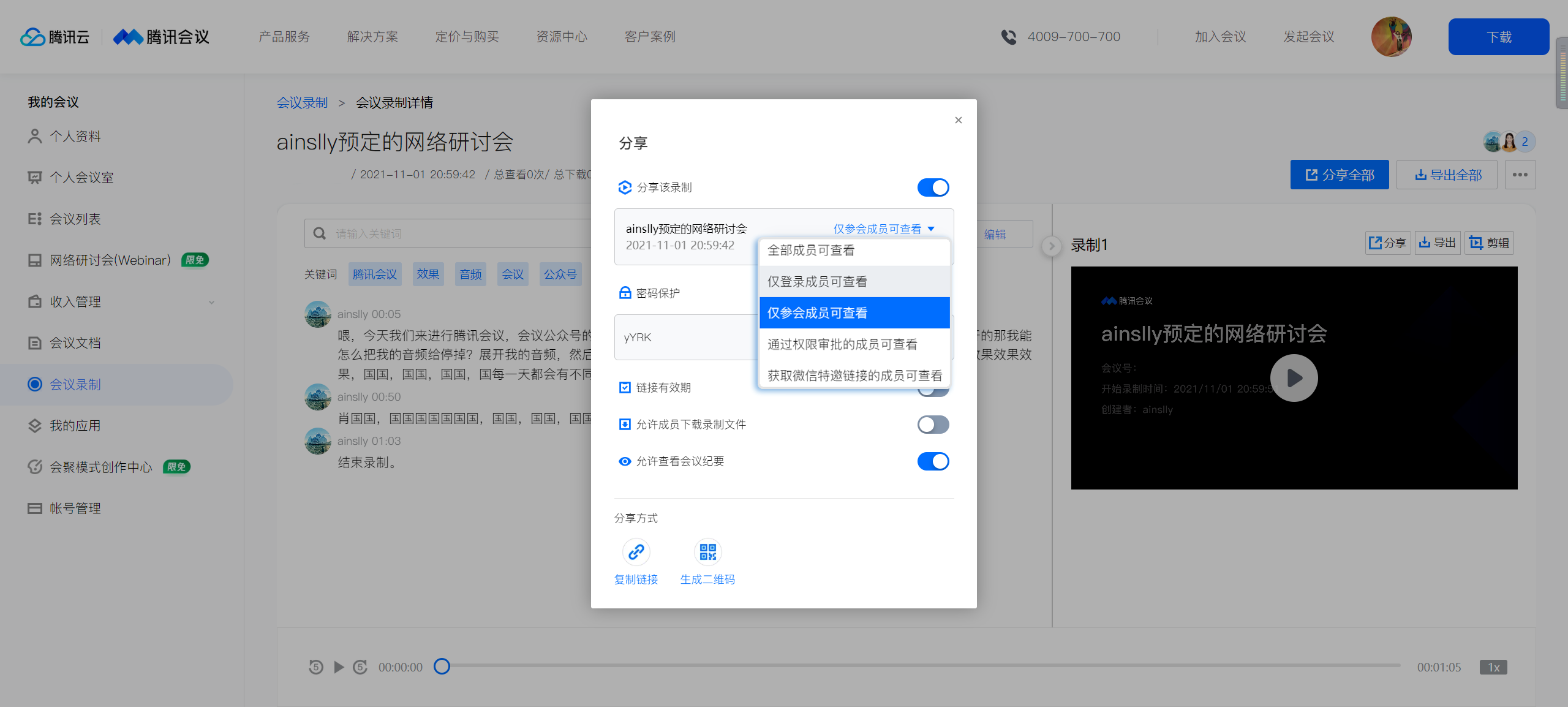Click the 允许查看会议纪要 eye icon
The height and width of the screenshot is (707, 1568).
click(625, 461)
